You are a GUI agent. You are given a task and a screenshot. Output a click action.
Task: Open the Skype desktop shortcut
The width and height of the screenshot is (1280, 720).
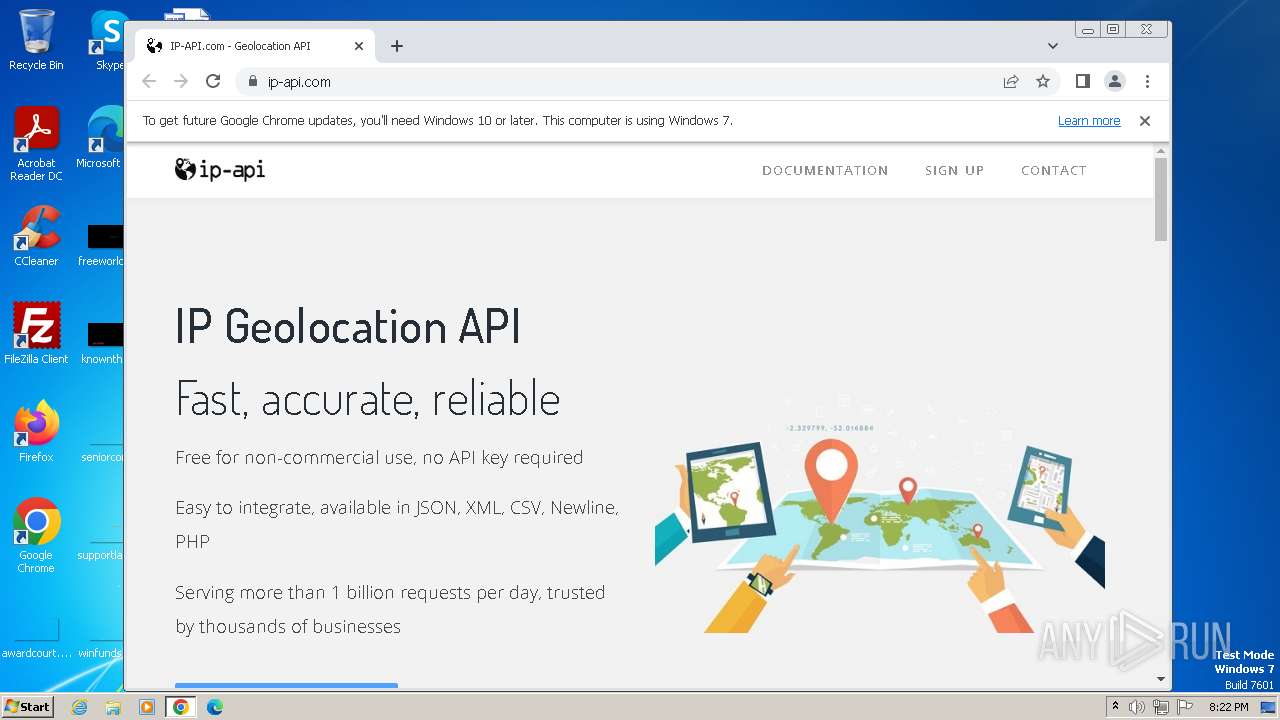point(107,40)
